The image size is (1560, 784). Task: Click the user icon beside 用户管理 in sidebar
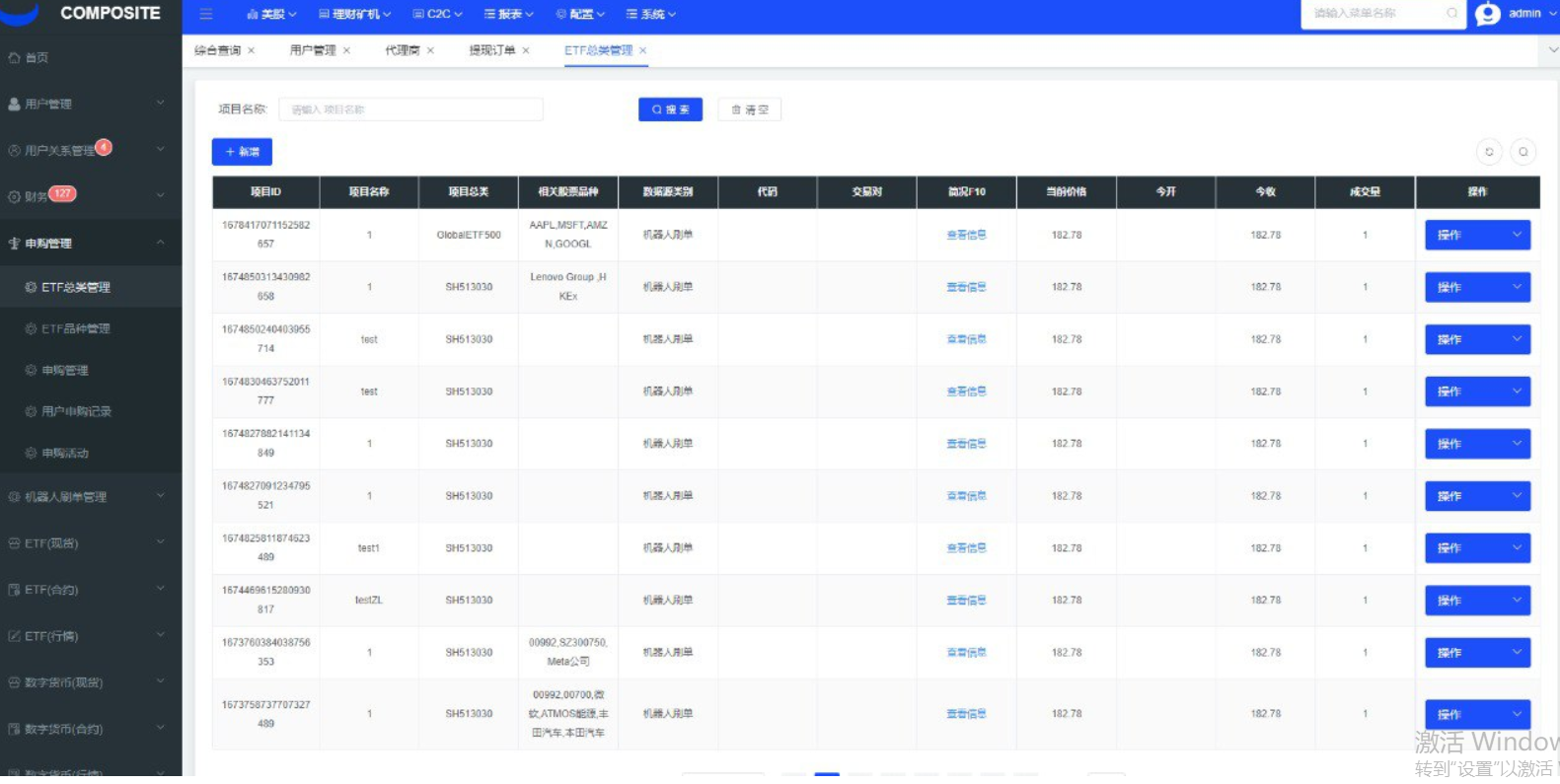(14, 104)
